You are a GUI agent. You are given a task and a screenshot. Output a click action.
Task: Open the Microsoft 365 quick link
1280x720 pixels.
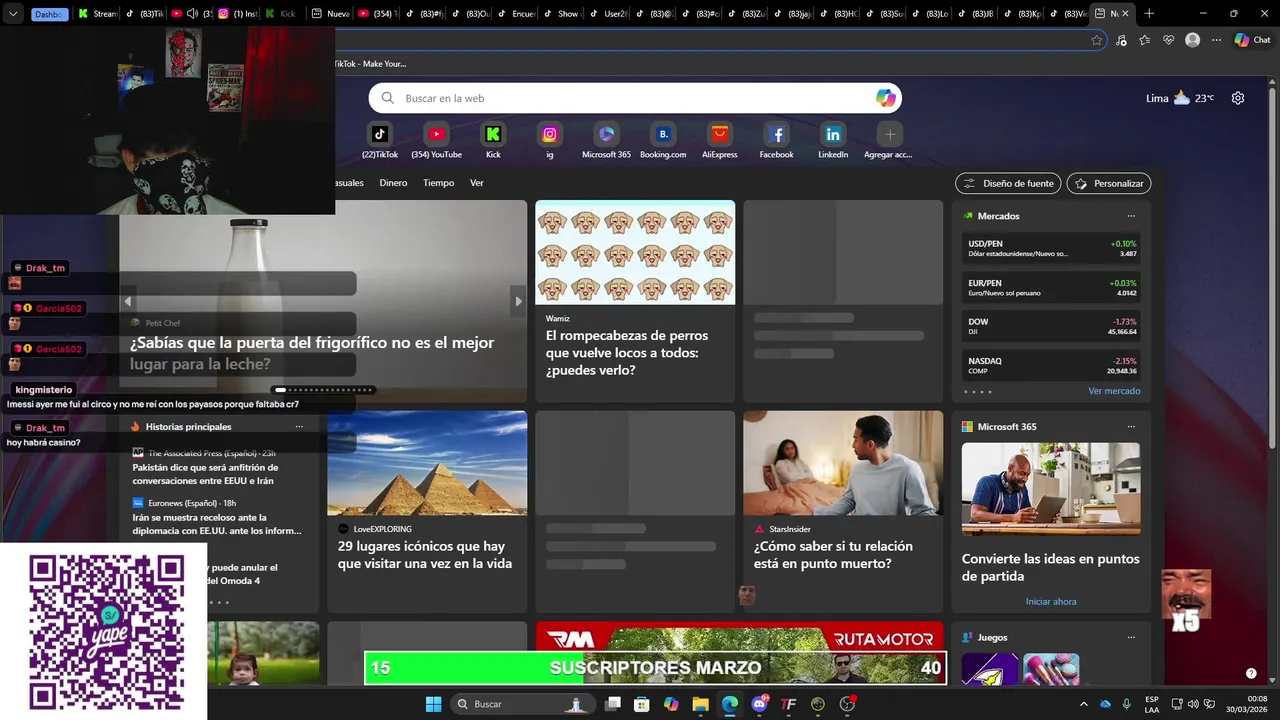606,139
